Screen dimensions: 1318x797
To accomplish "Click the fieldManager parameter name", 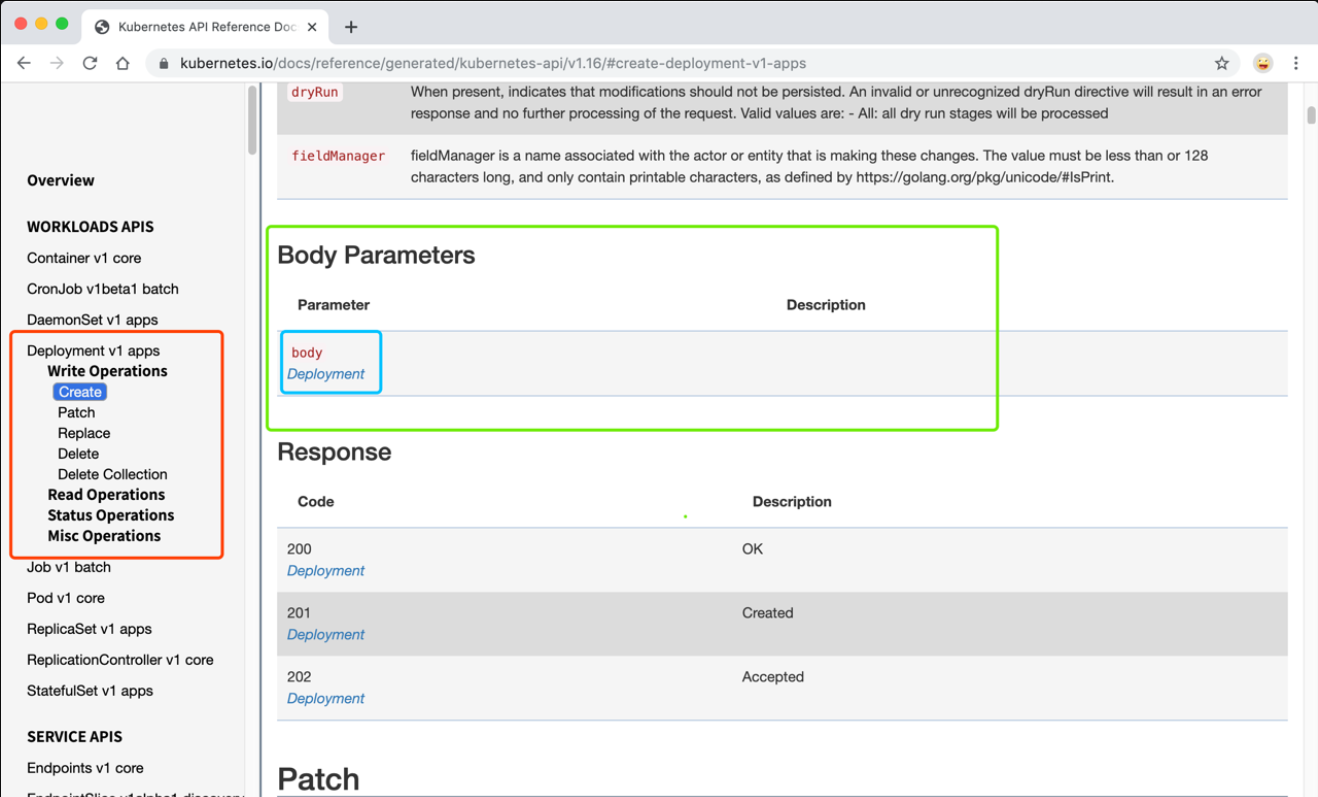I will [338, 156].
